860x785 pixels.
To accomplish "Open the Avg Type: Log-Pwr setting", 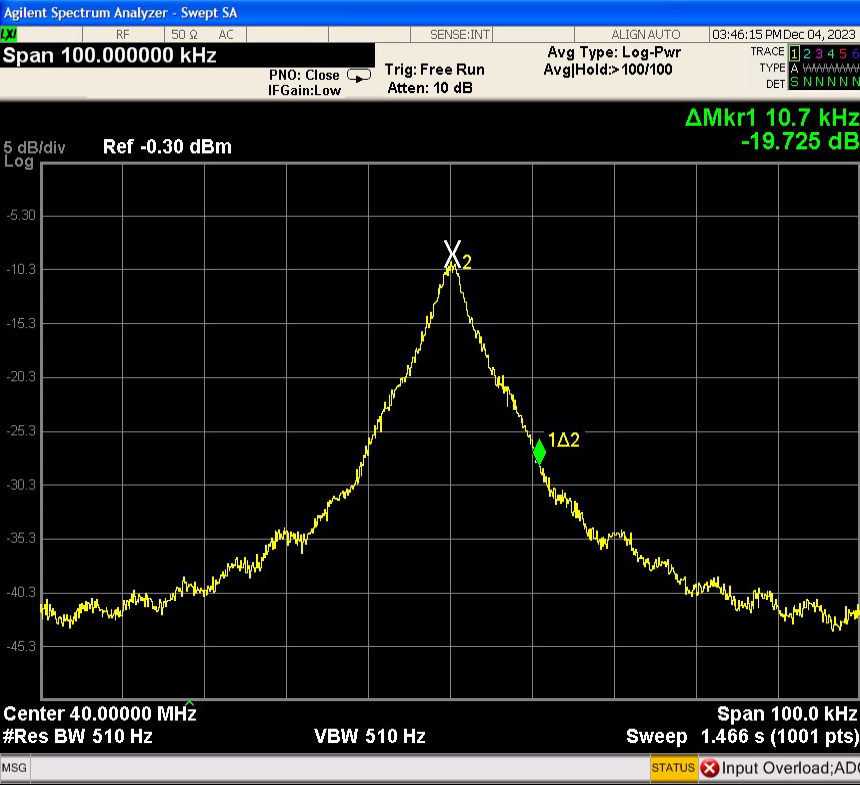I will 614,52.
